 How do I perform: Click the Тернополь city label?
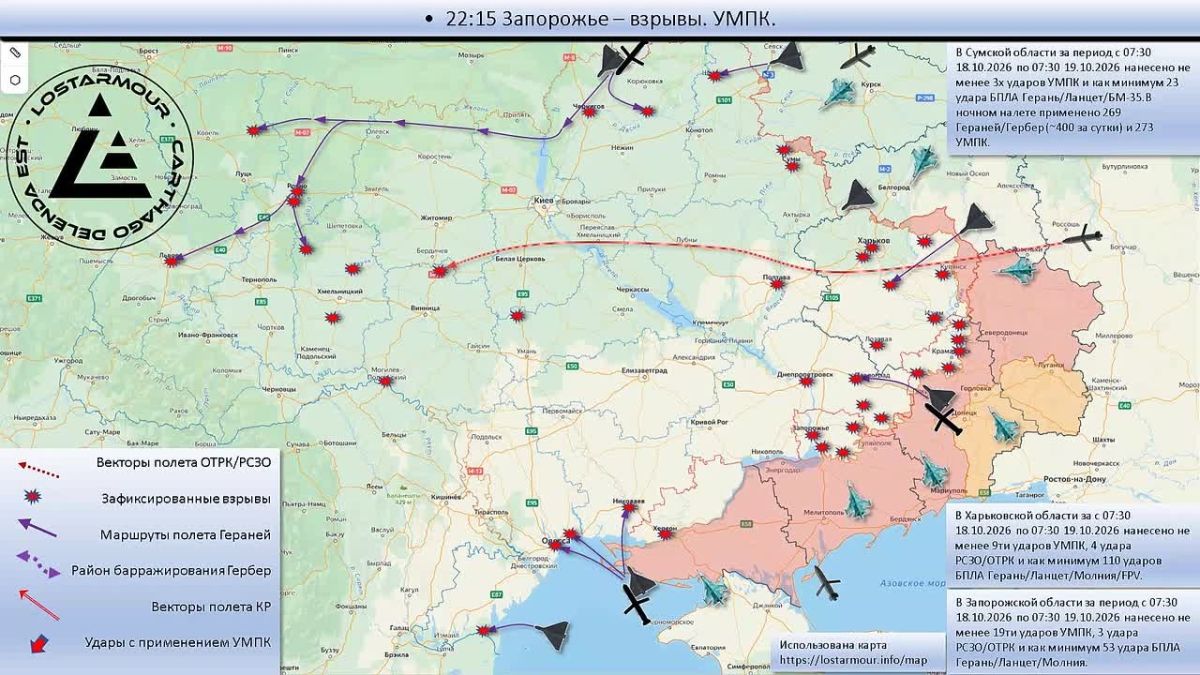coord(260,279)
